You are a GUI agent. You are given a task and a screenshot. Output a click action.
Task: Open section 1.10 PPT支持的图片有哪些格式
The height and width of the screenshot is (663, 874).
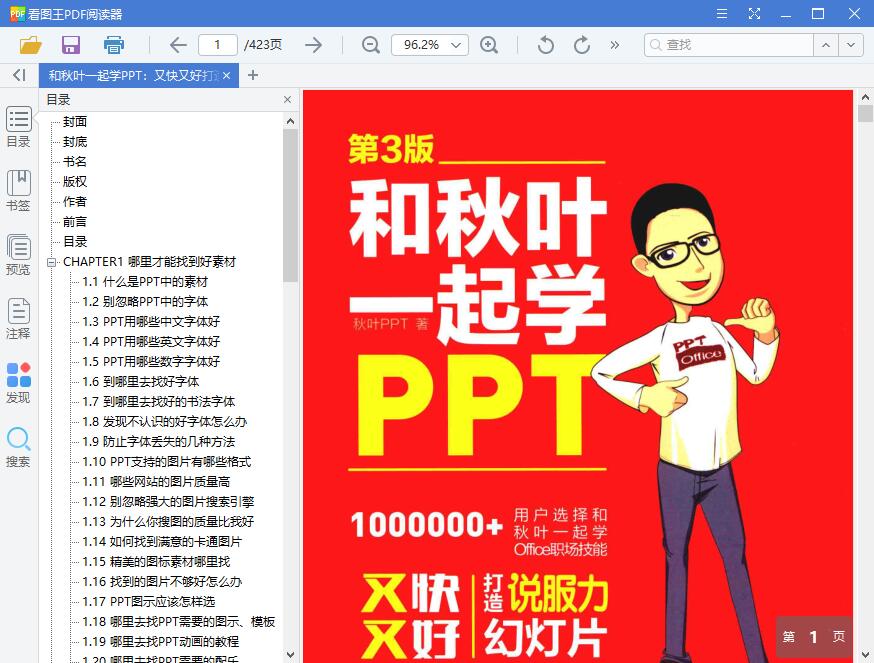[x=167, y=462]
